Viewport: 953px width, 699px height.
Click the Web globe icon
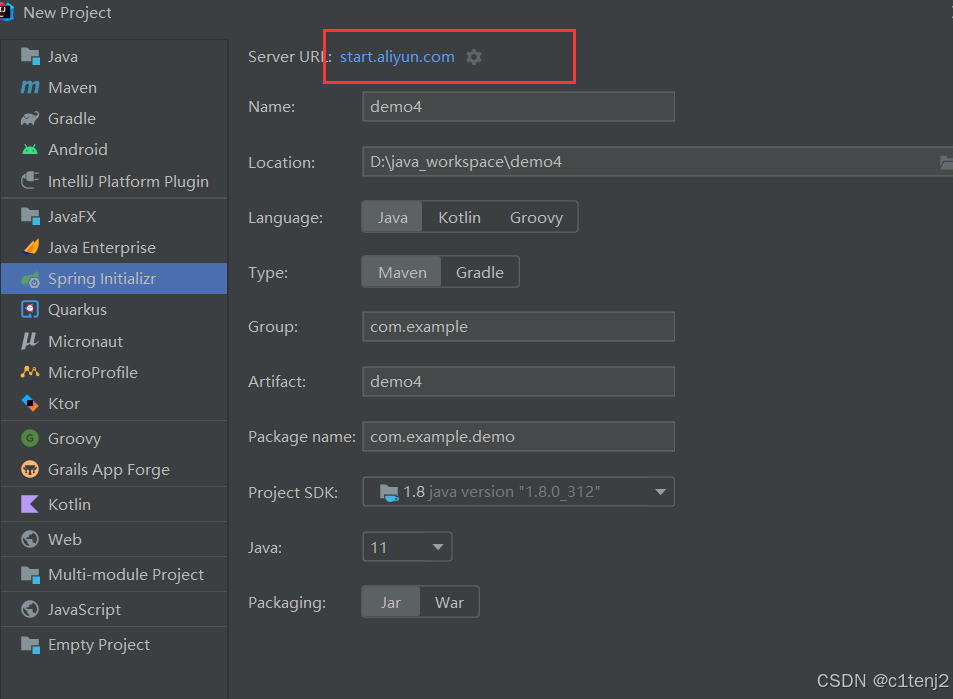[30, 539]
